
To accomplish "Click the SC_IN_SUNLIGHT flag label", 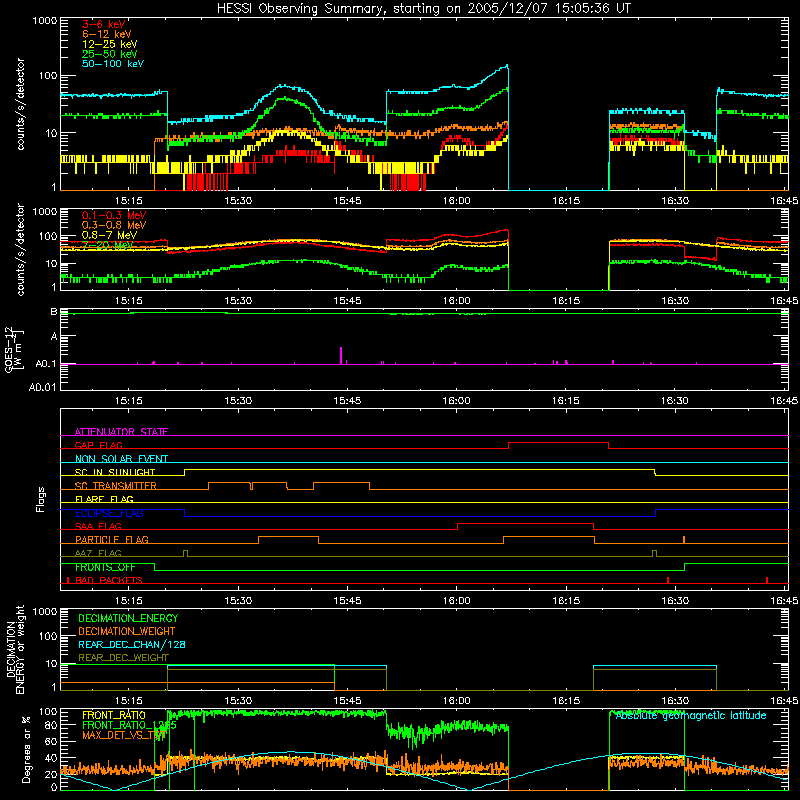I will tap(115, 472).
